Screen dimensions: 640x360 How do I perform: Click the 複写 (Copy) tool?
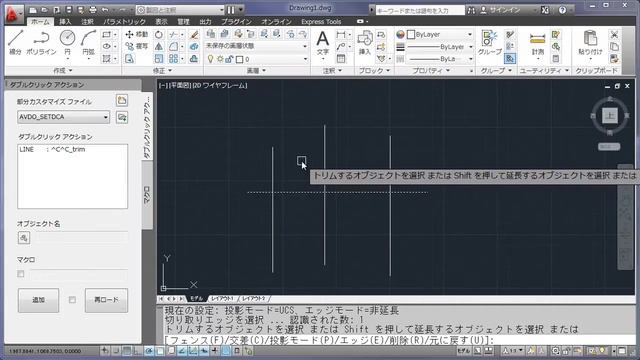pos(137,47)
